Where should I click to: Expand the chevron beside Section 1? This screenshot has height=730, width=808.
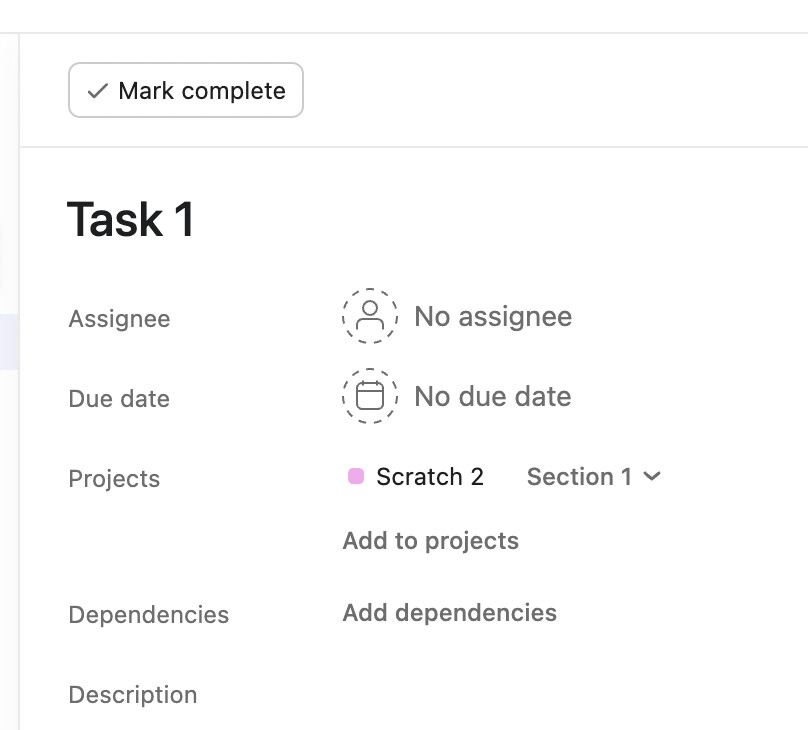652,477
